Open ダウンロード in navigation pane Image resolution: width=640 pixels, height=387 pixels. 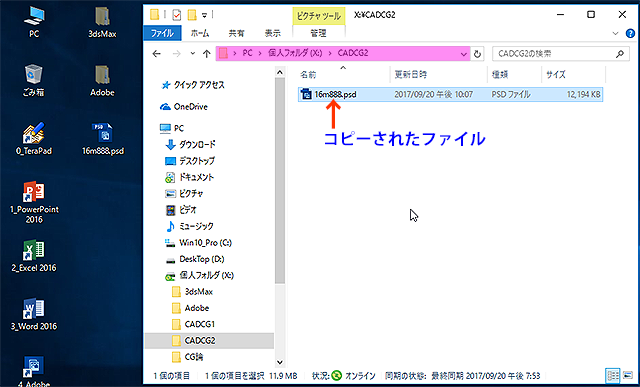point(191,145)
